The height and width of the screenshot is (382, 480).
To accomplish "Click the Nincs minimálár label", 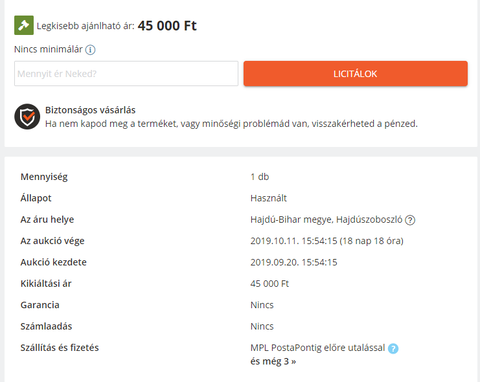I will coord(48,49).
